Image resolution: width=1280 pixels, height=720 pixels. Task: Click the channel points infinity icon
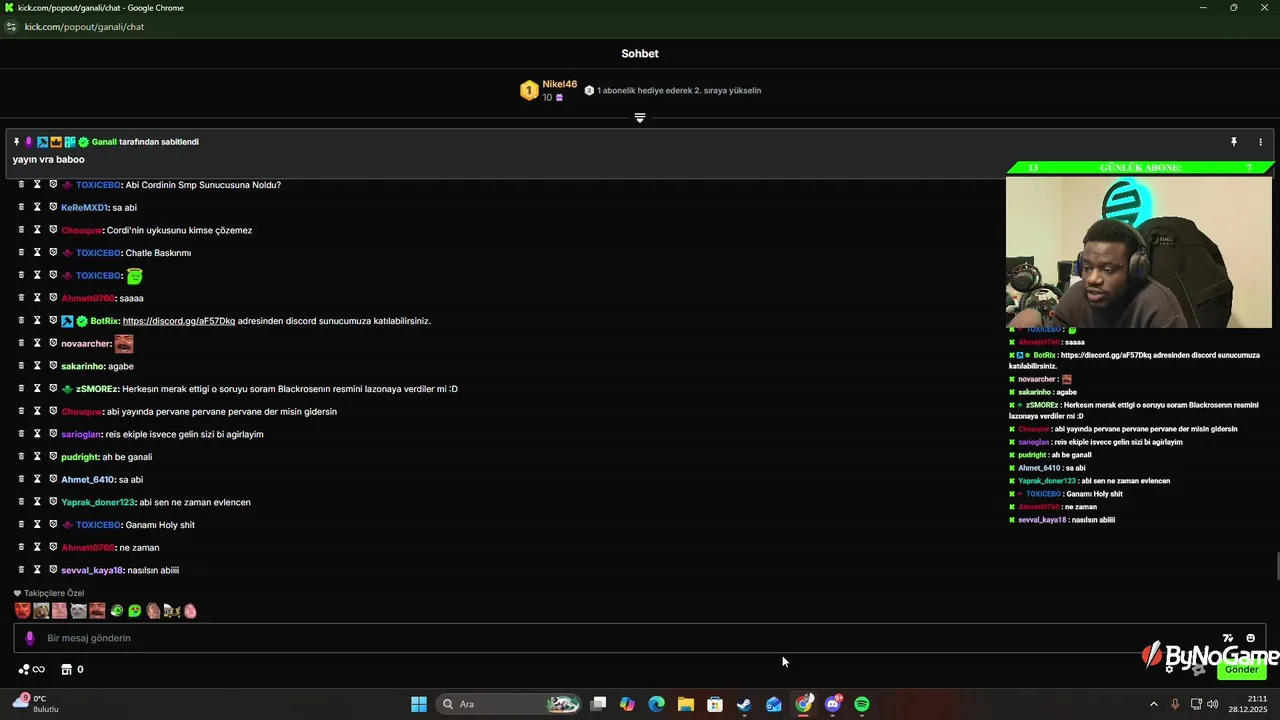[32, 669]
